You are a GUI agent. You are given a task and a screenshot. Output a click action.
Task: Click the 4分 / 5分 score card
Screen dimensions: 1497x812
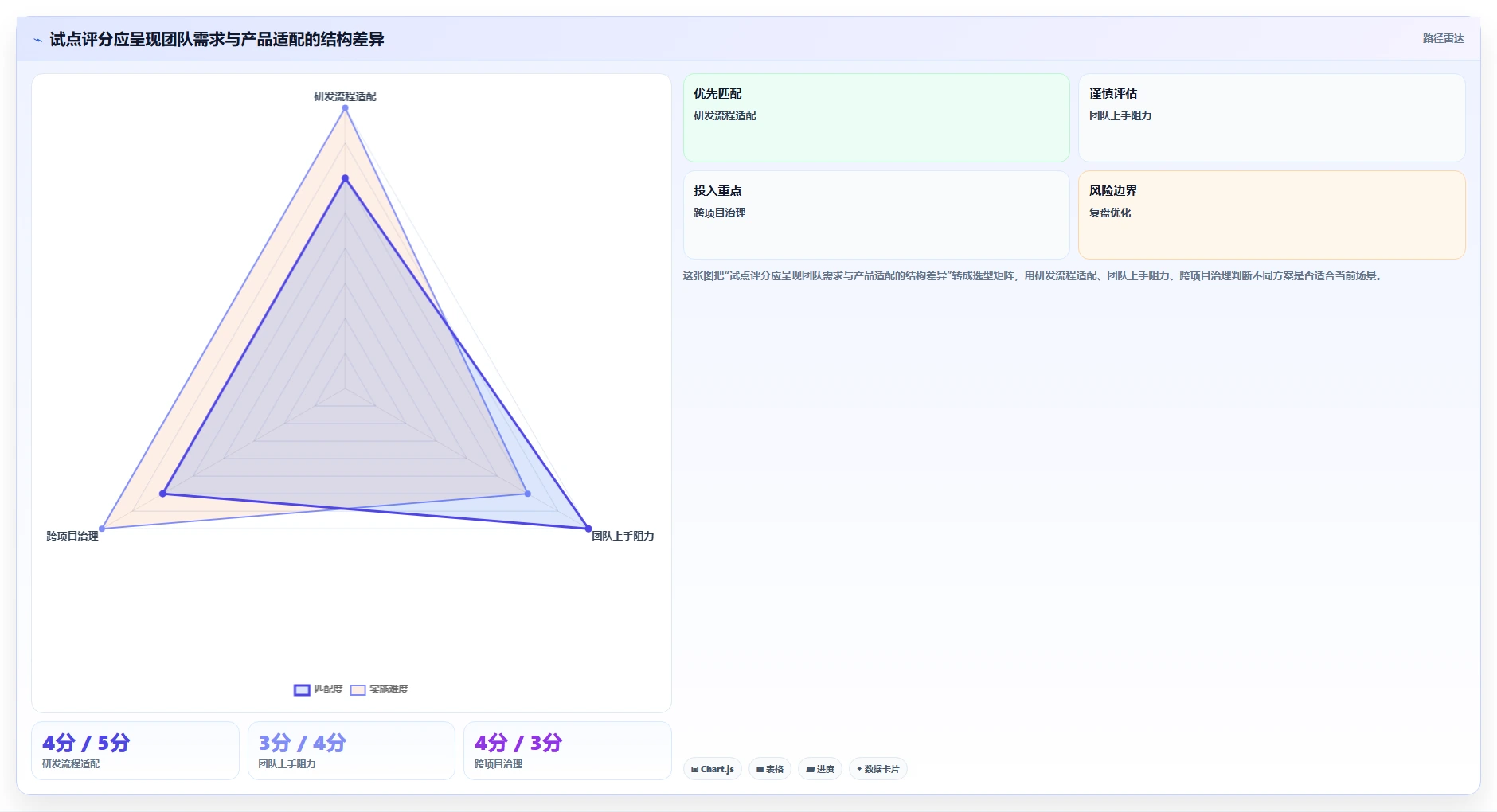[x=135, y=751]
